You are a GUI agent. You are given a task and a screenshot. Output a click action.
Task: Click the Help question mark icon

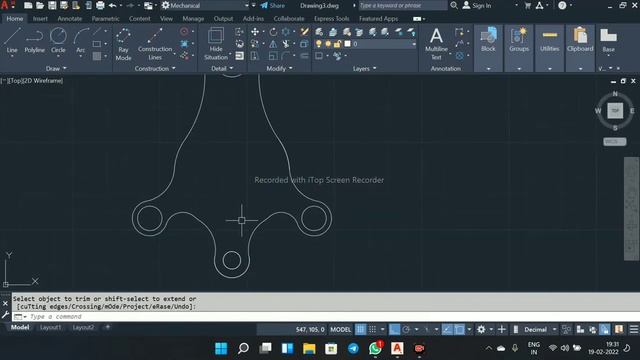tap(562, 5)
